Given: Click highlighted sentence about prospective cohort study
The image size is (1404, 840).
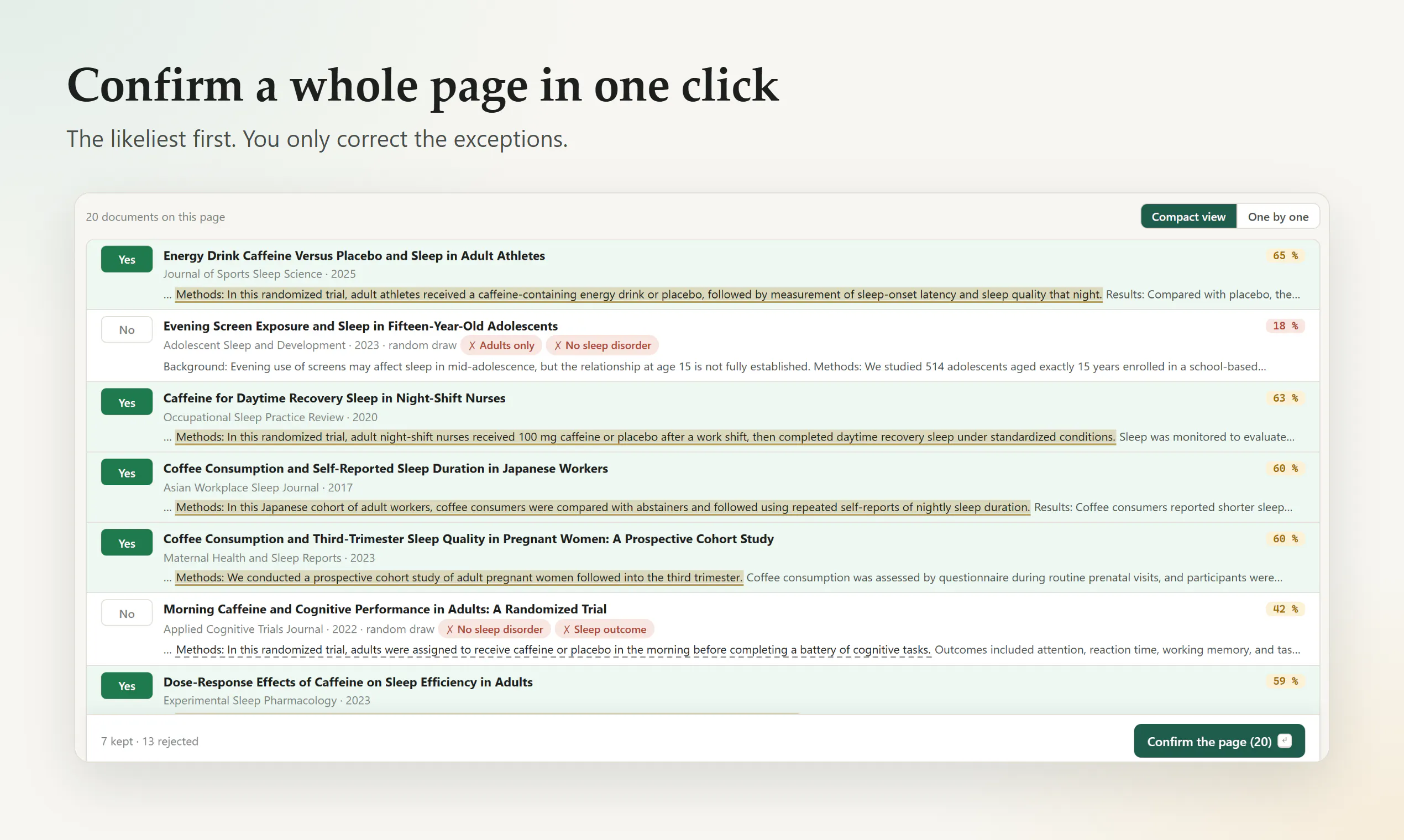Looking at the screenshot, I should [x=459, y=577].
